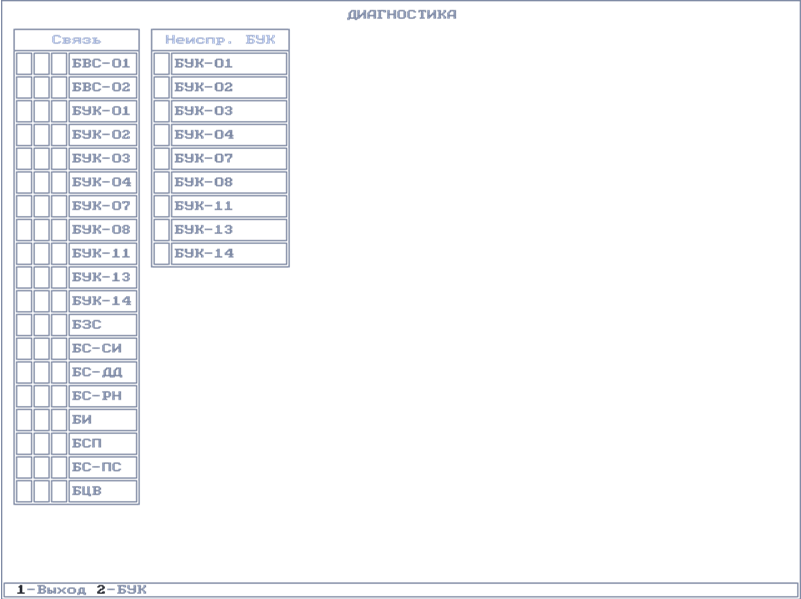Click the middle indicator box in БИ row

click(41, 420)
